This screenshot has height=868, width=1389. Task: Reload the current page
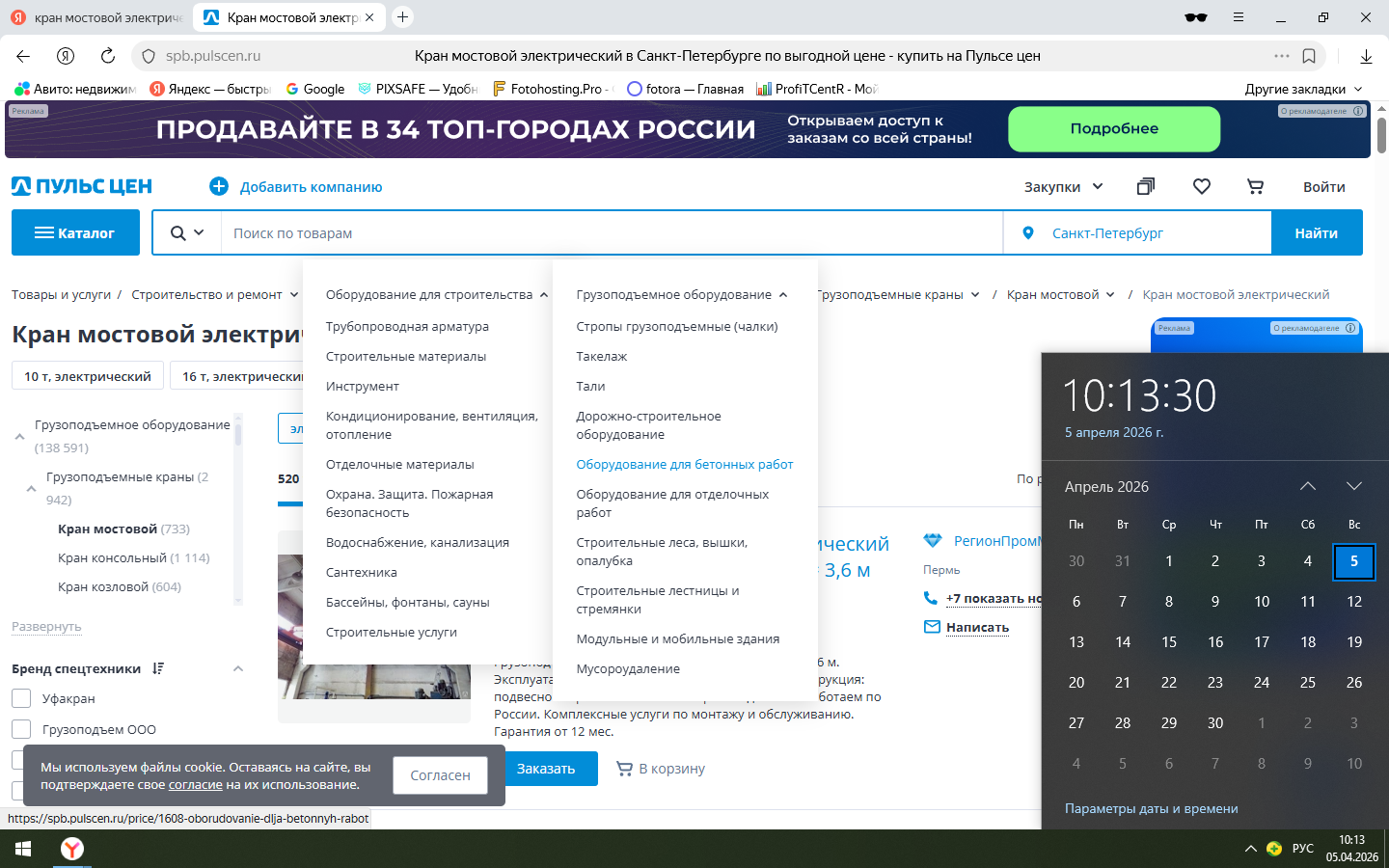(x=108, y=56)
